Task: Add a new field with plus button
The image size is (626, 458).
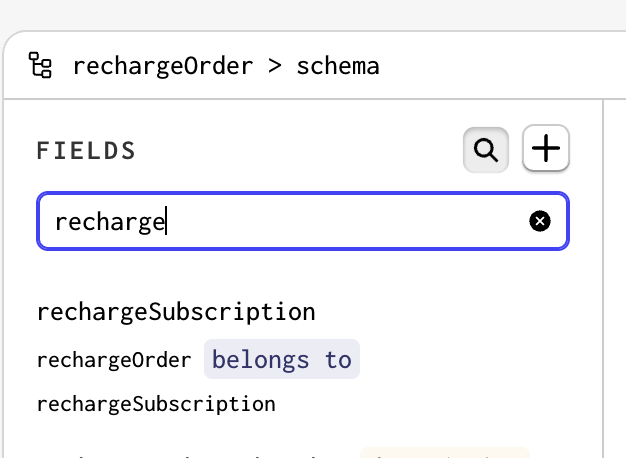Action: tap(546, 148)
